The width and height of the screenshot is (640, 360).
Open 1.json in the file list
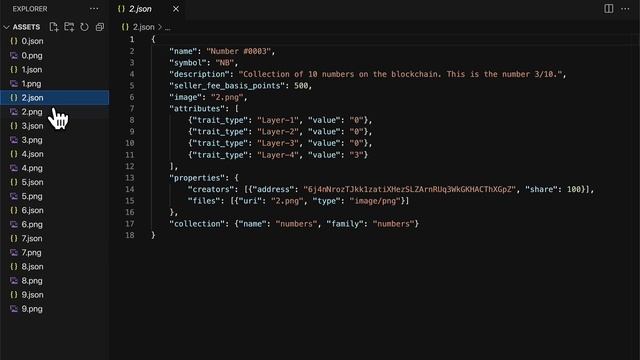click(x=55, y=69)
